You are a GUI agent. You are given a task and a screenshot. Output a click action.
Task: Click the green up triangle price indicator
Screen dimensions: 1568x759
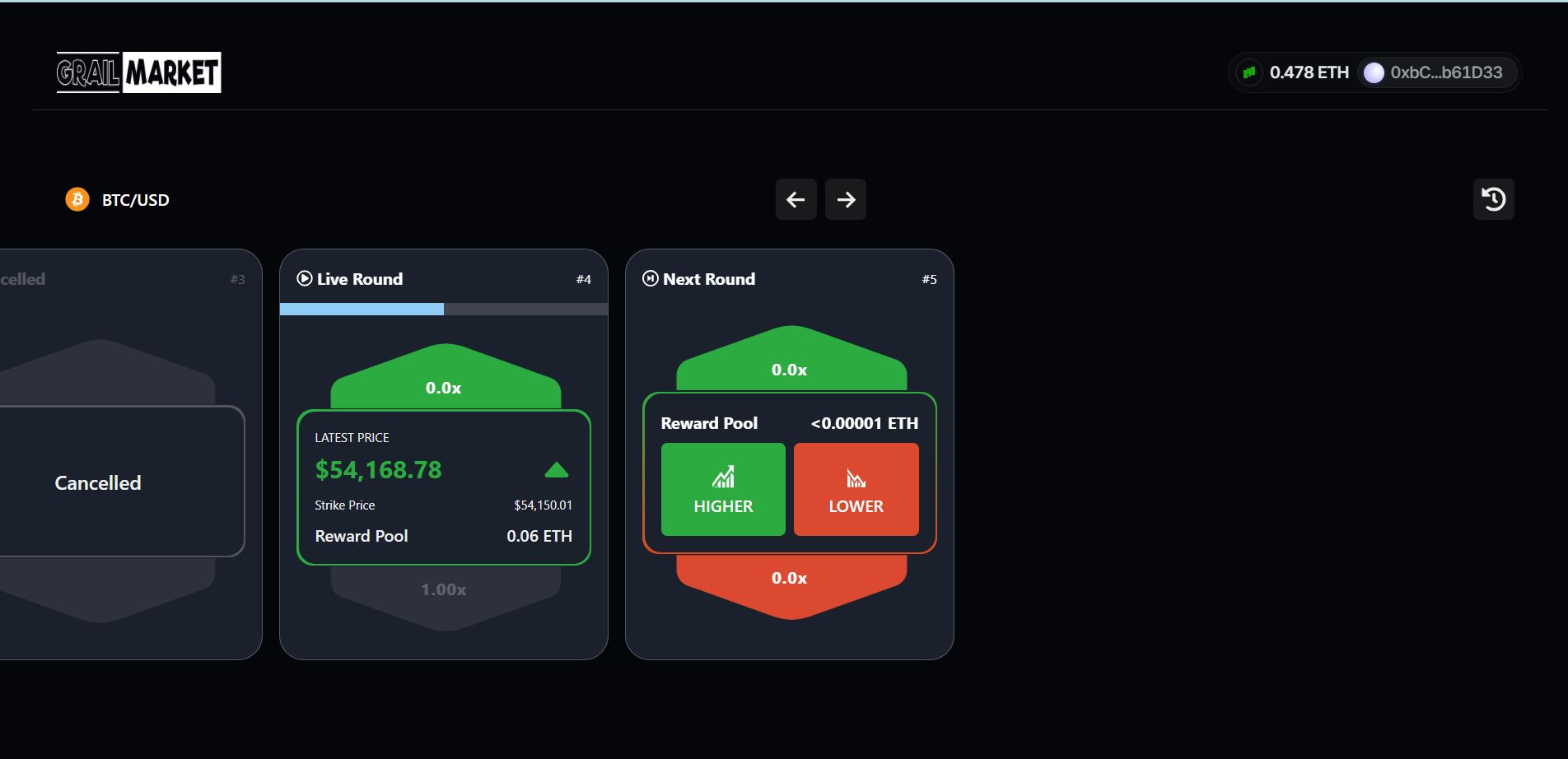[557, 470]
